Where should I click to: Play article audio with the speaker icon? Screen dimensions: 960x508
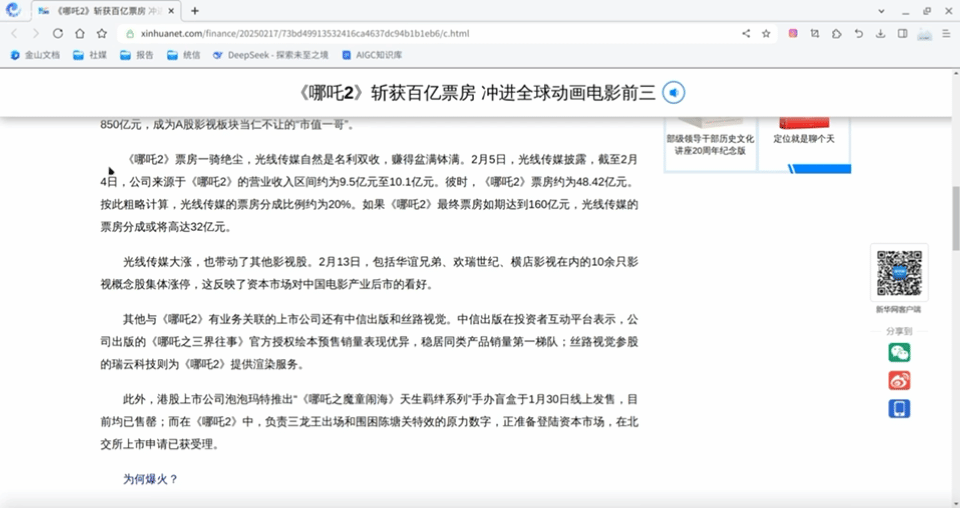[x=673, y=92]
